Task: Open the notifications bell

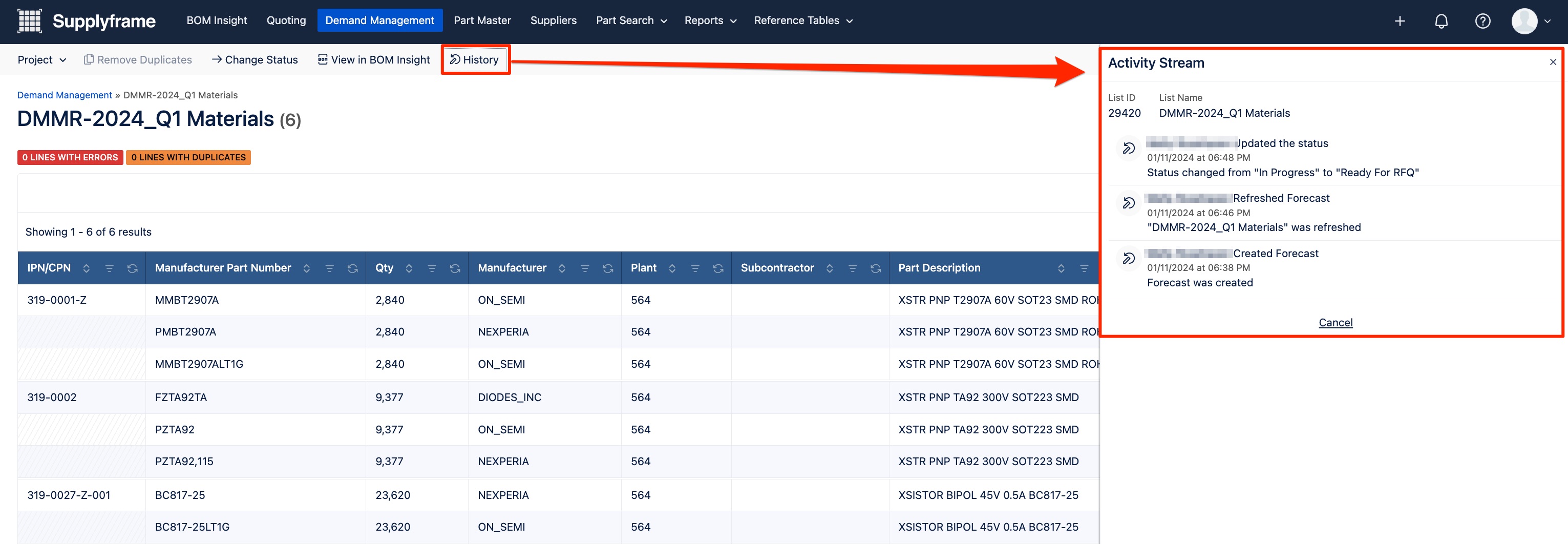Action: click(1441, 22)
